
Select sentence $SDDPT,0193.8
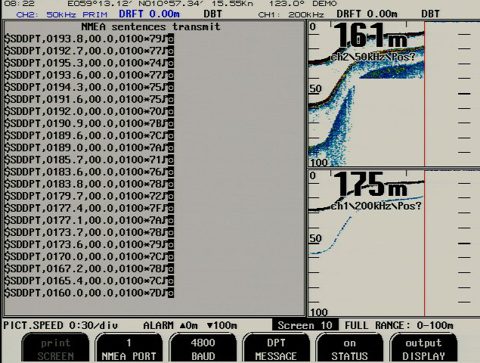coord(89,39)
